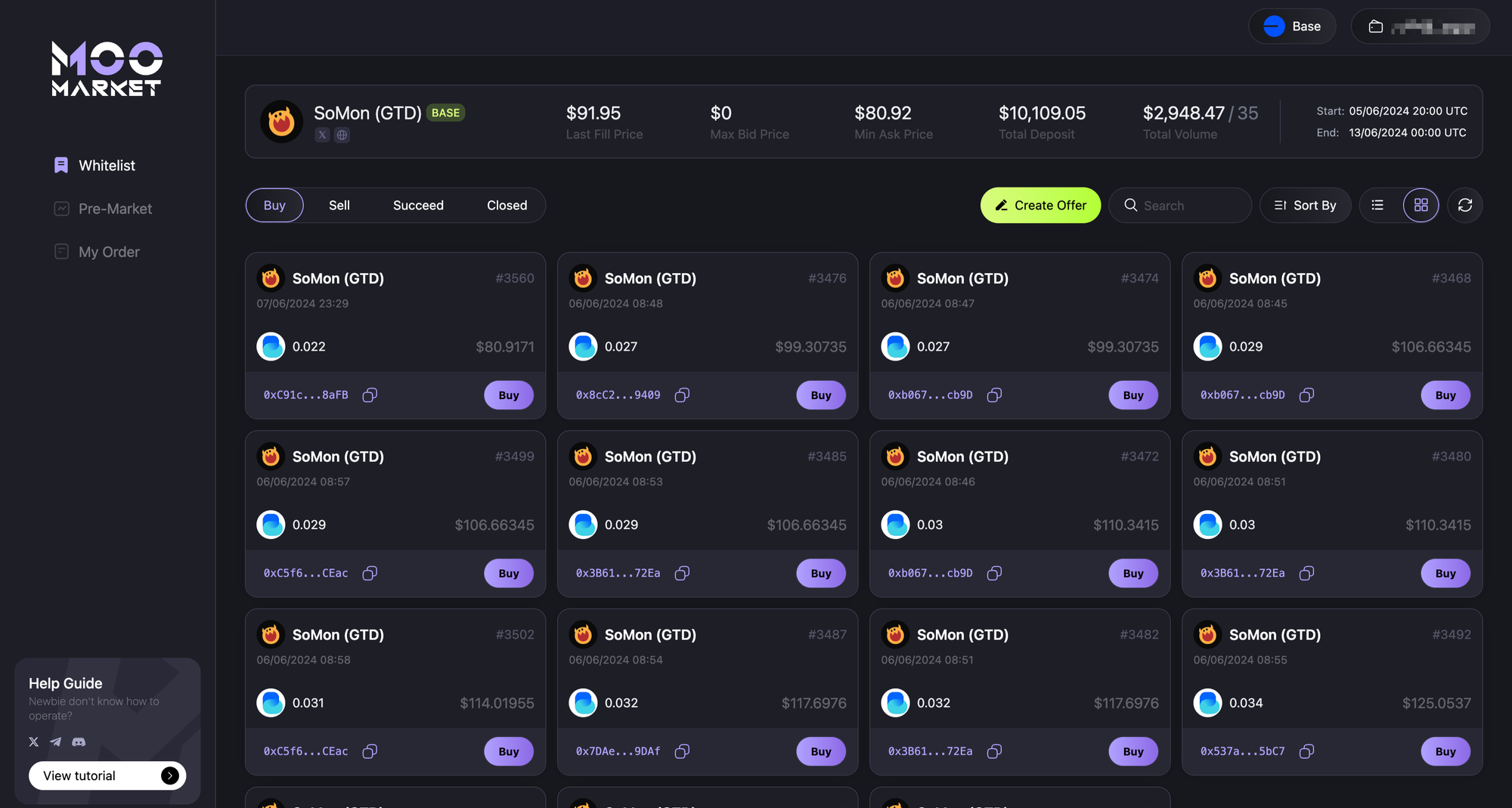
Task: Copy address 0xC91c...8aFB on order #3560
Action: tap(370, 395)
